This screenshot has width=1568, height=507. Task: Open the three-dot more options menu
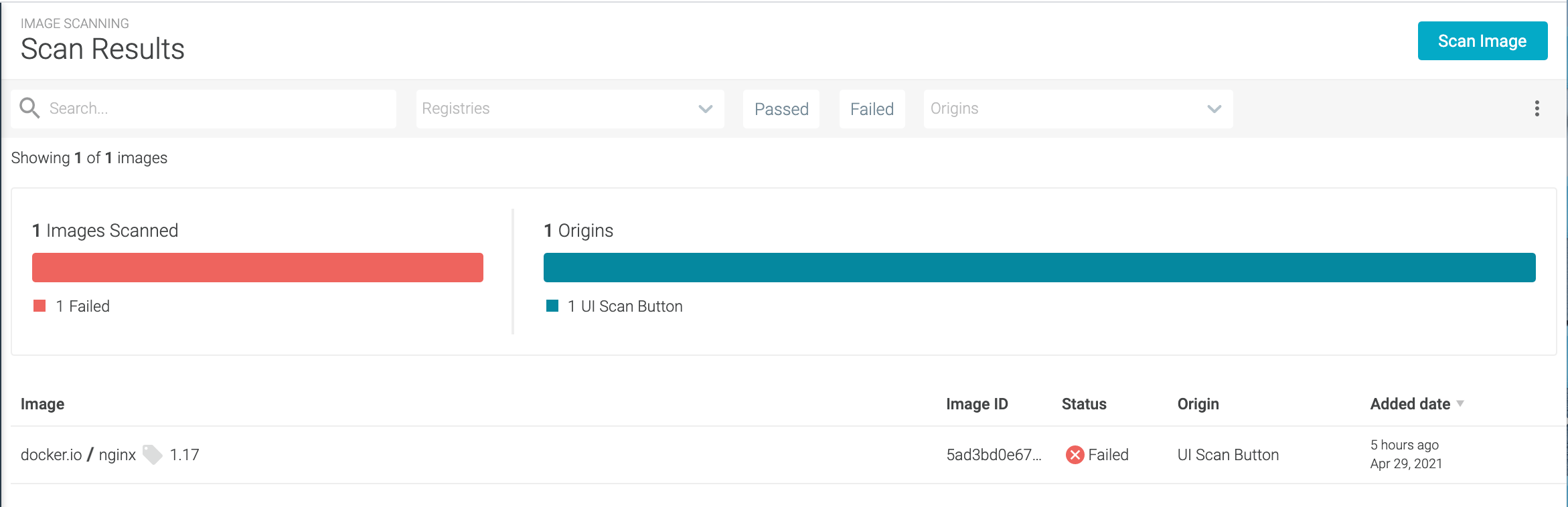click(x=1537, y=108)
